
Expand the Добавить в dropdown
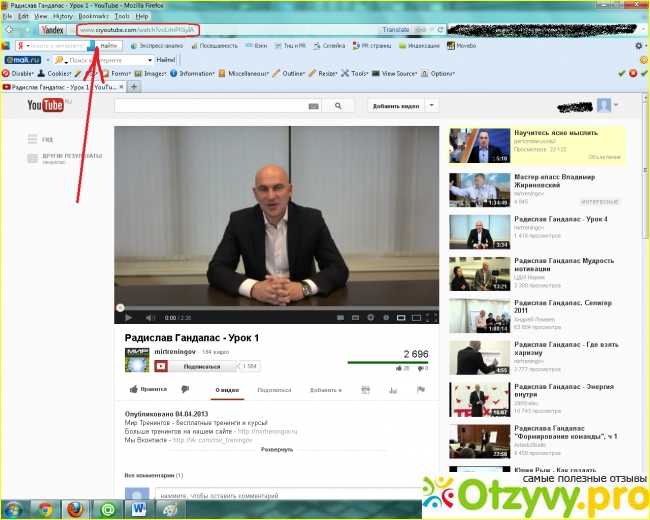click(x=326, y=390)
